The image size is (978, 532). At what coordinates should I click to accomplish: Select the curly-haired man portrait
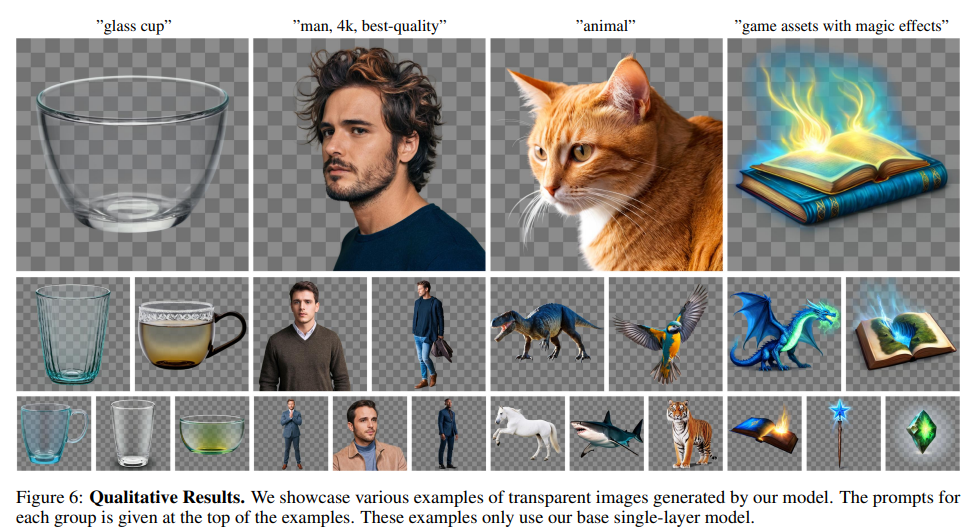[369, 154]
